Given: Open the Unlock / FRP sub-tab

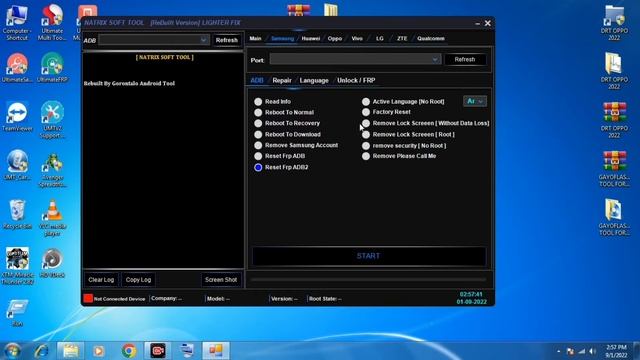Looking at the screenshot, I should point(356,80).
